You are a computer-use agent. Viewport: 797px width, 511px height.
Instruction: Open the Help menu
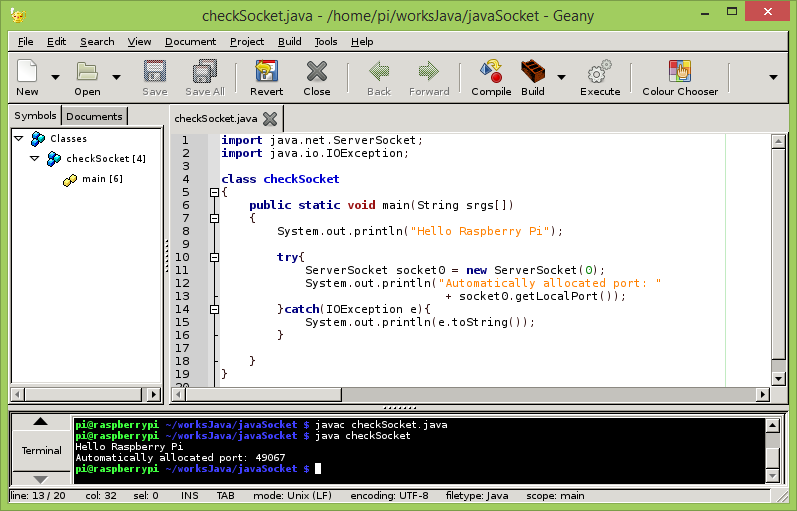click(x=362, y=42)
